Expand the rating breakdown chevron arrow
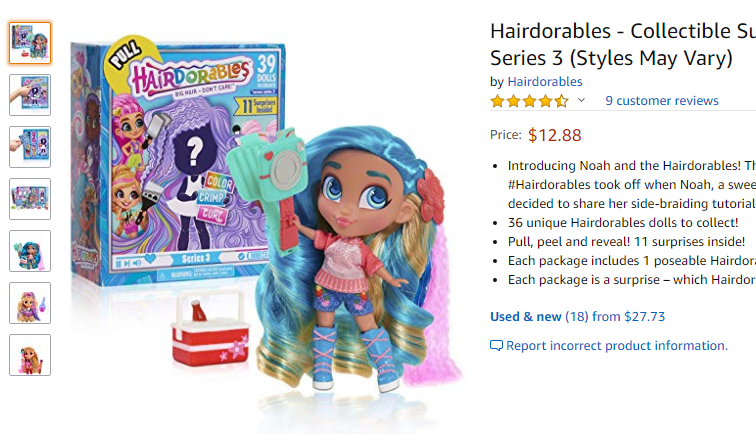Image resolution: width=756 pixels, height=435 pixels. [x=581, y=100]
